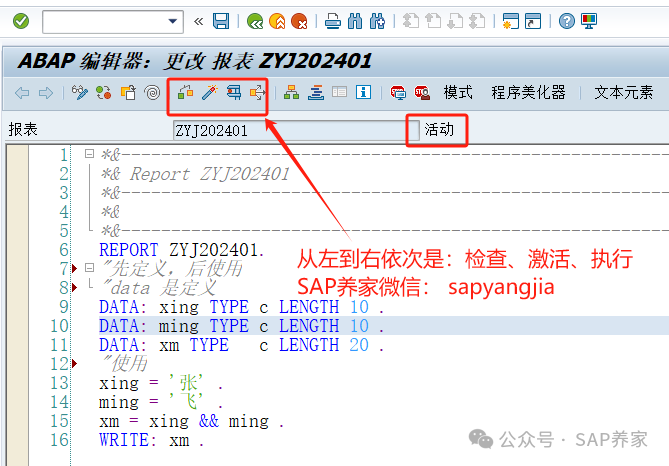Open Help On with blue info icon
This screenshot has height=466, width=669.
[364, 92]
